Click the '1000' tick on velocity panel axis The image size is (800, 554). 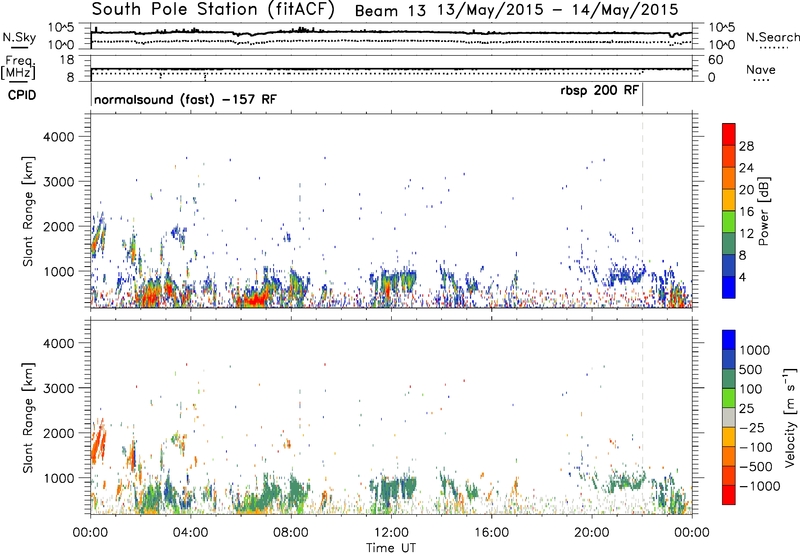59,478
